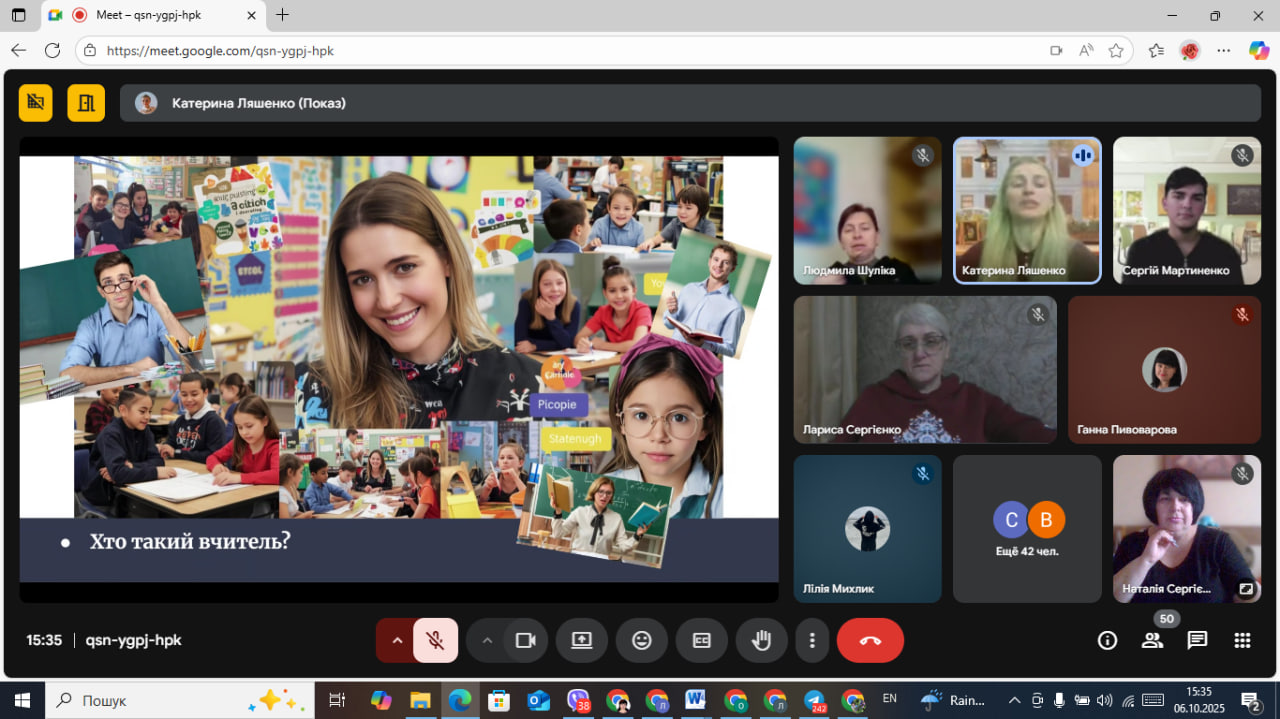This screenshot has height=719, width=1280.
Task: Expand microphone audio settings arrow
Action: (397, 641)
